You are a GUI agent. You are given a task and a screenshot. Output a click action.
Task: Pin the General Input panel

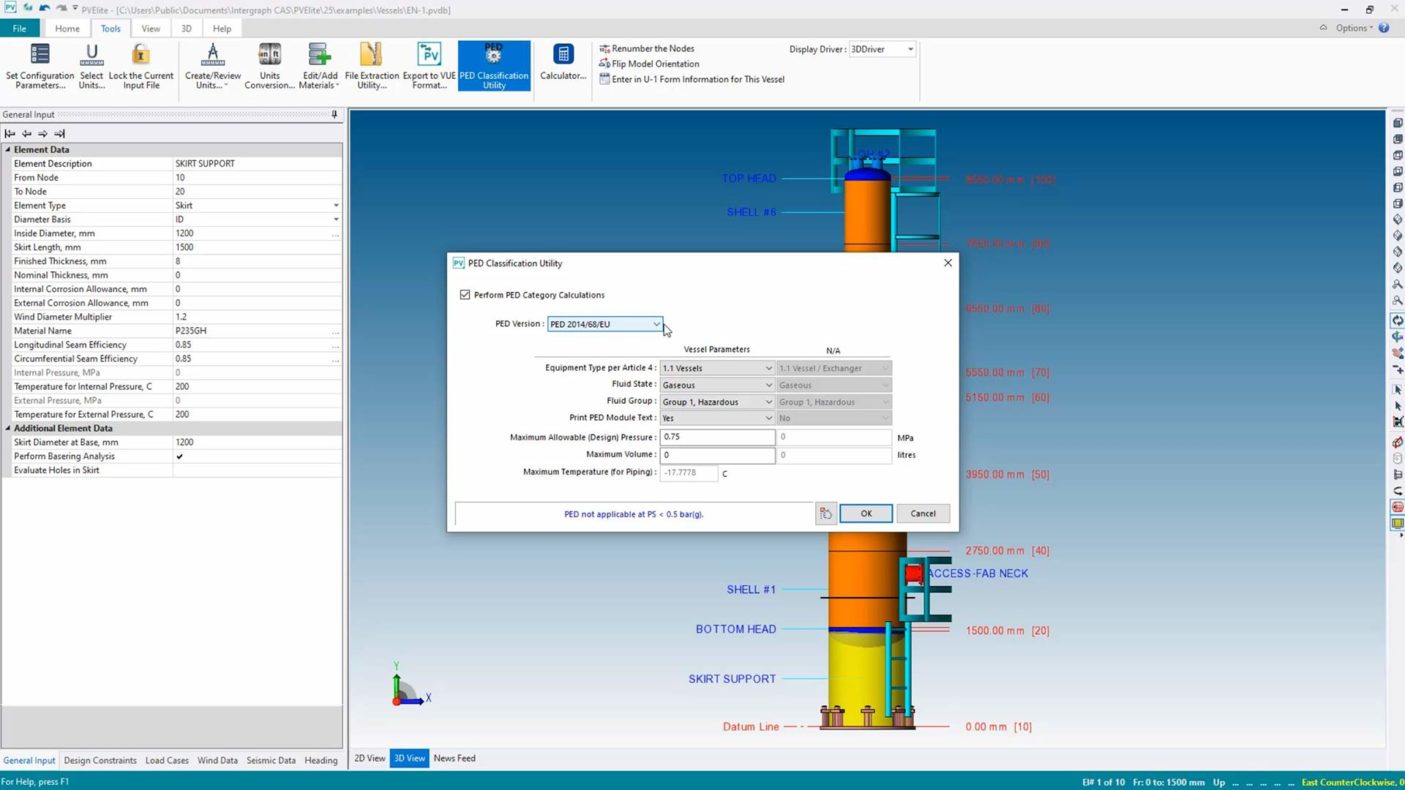pos(334,115)
